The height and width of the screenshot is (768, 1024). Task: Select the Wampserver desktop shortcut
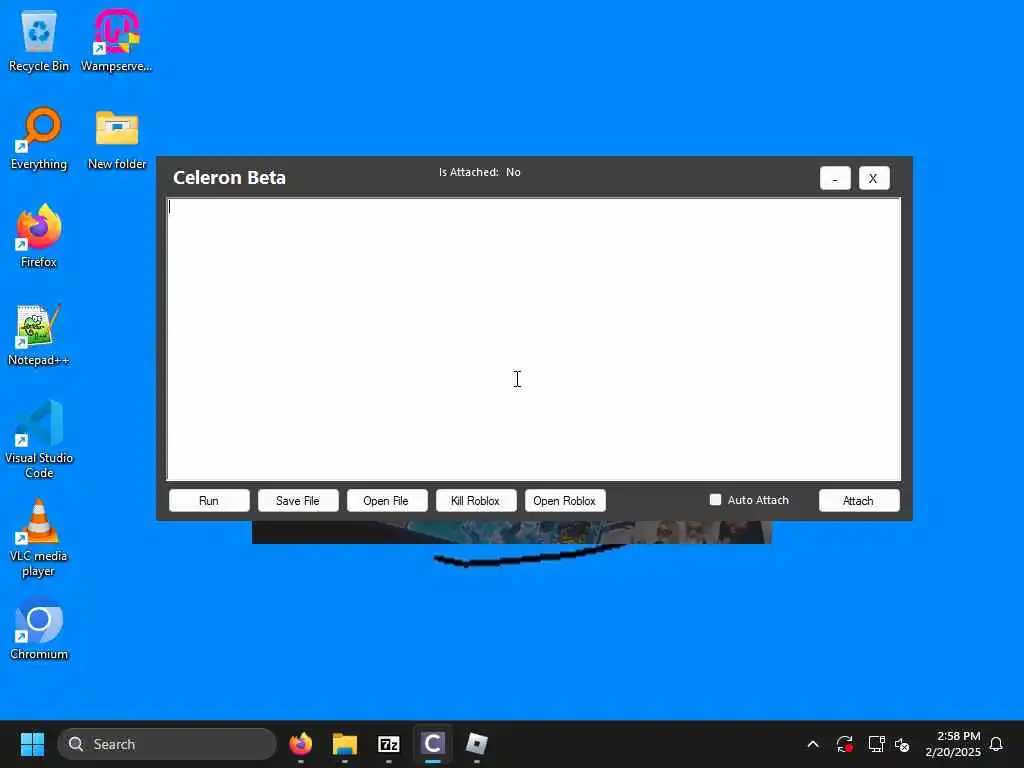(x=116, y=40)
